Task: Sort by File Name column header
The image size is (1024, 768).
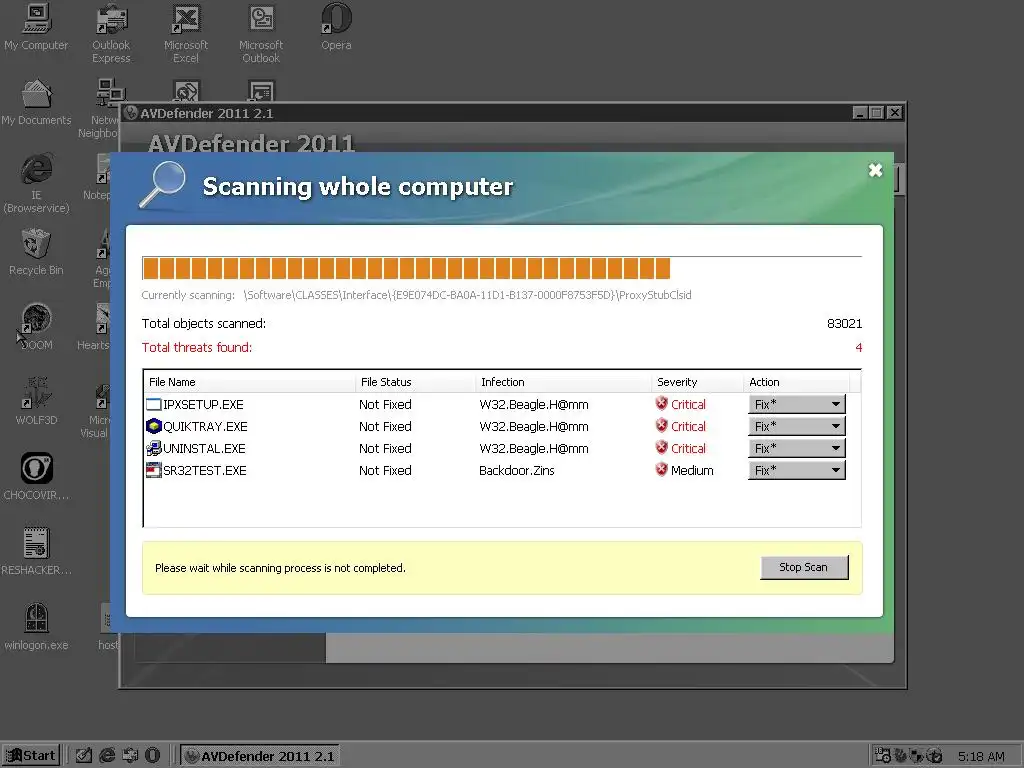Action: pos(249,382)
